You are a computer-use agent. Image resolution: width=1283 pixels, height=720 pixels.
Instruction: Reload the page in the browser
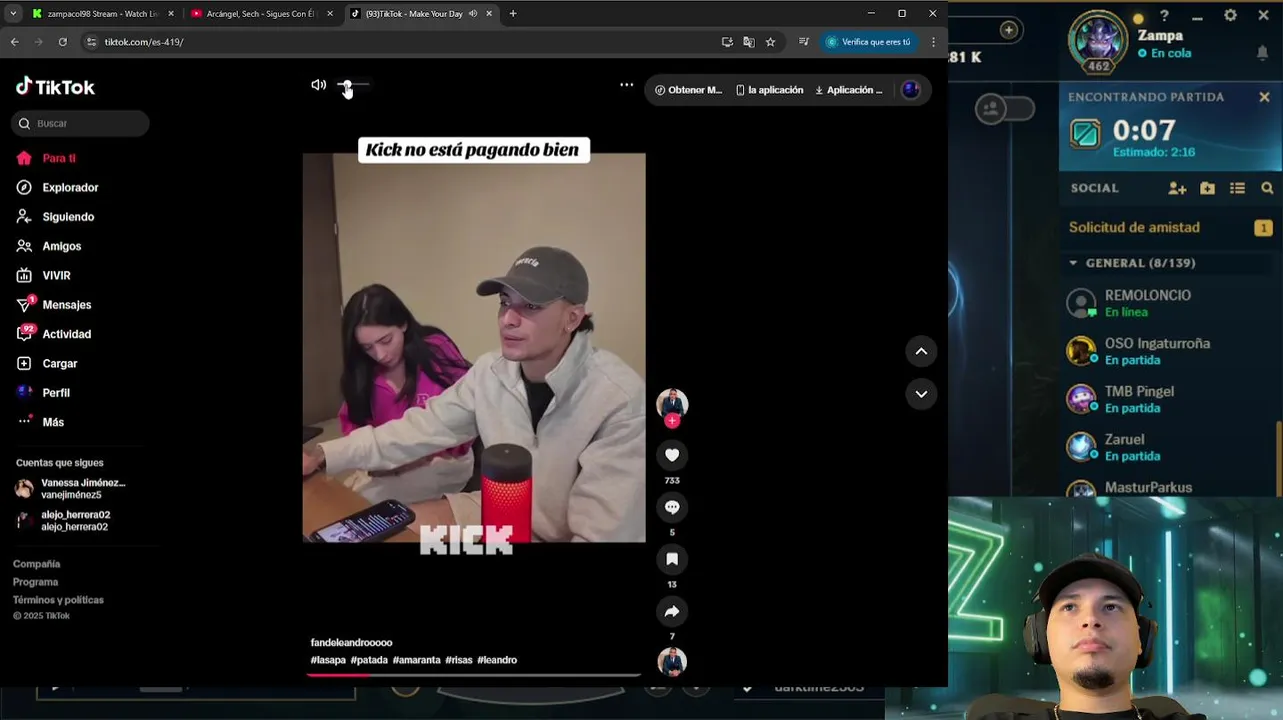point(62,42)
